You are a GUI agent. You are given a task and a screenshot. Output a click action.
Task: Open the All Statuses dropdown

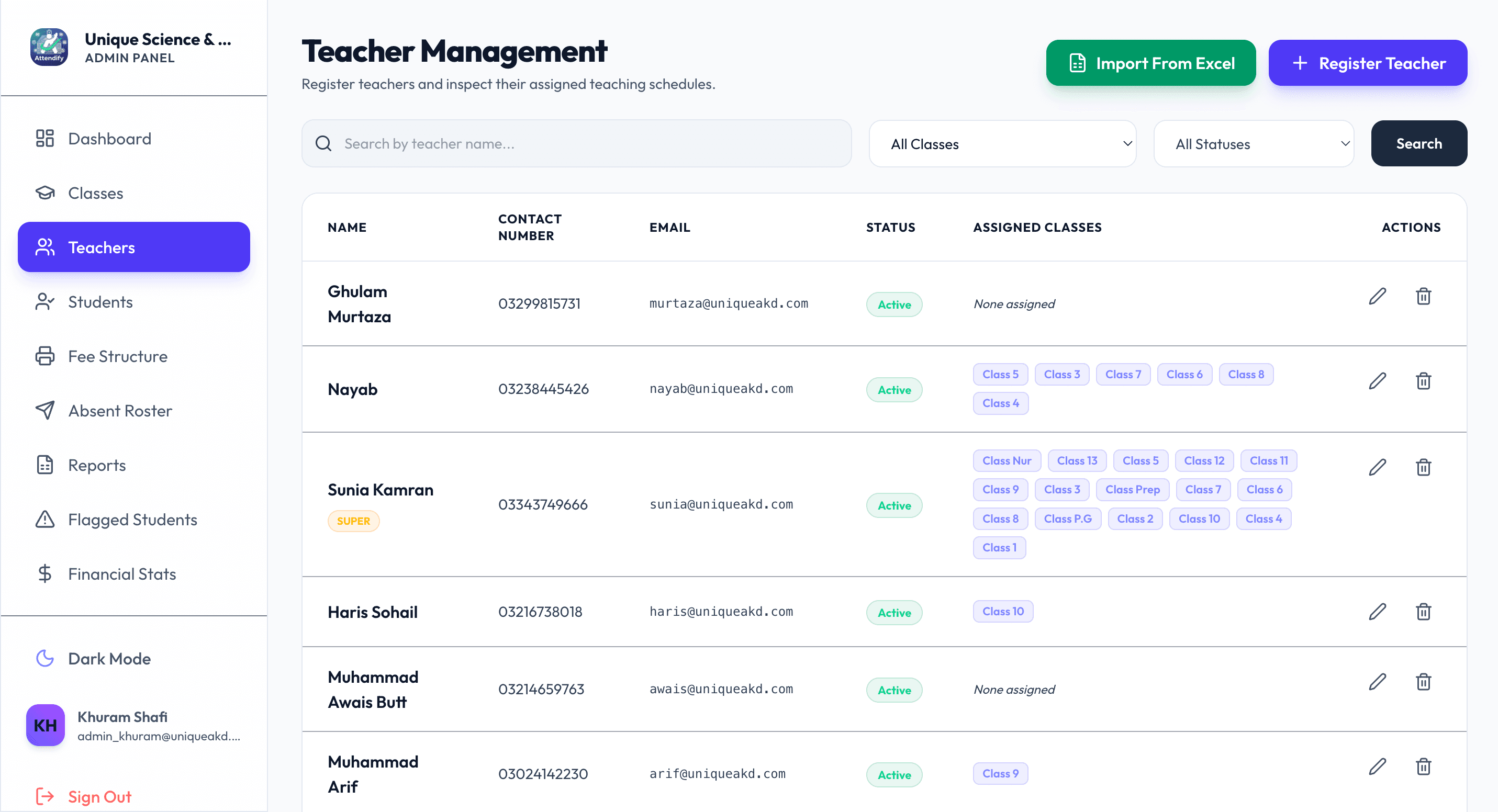pos(1254,143)
